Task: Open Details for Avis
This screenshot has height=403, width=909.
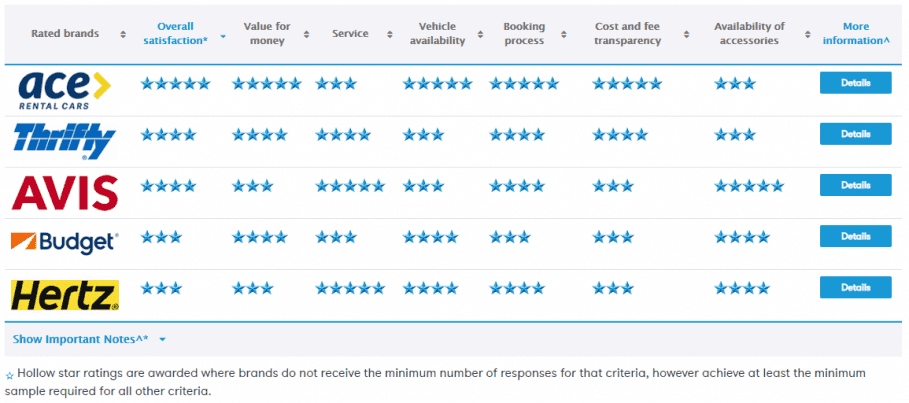Action: (x=855, y=185)
